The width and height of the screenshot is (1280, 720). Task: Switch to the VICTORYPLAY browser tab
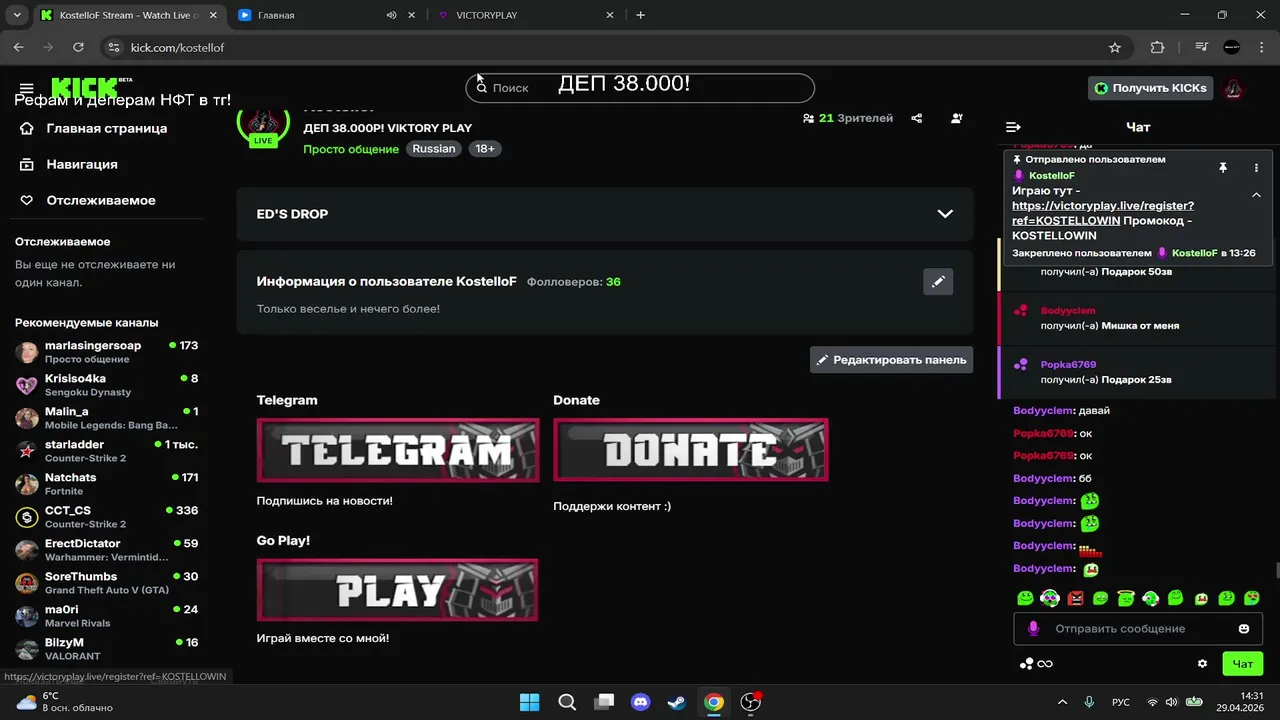coord(528,15)
